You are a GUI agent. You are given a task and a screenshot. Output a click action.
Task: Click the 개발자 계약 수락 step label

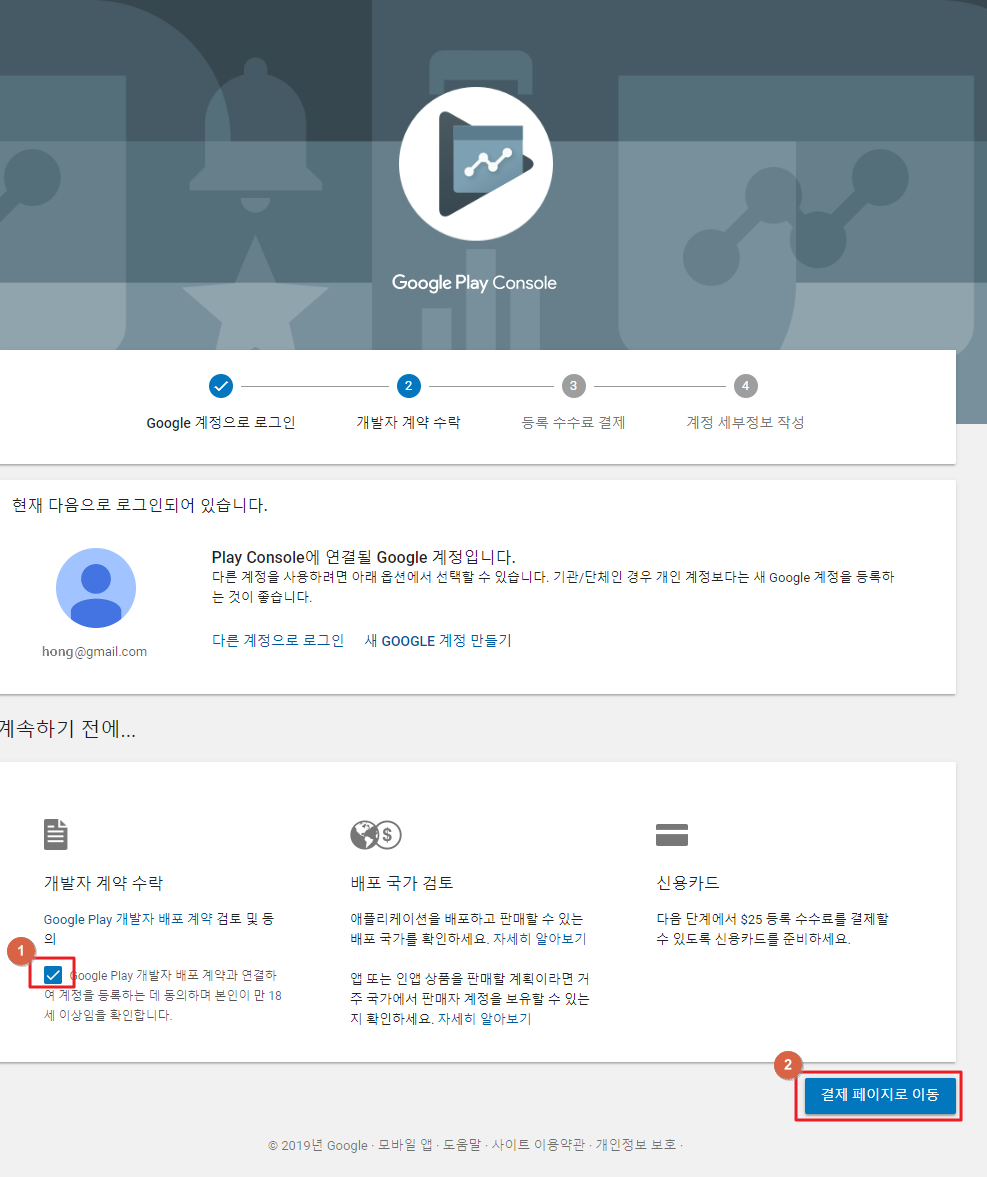408,423
